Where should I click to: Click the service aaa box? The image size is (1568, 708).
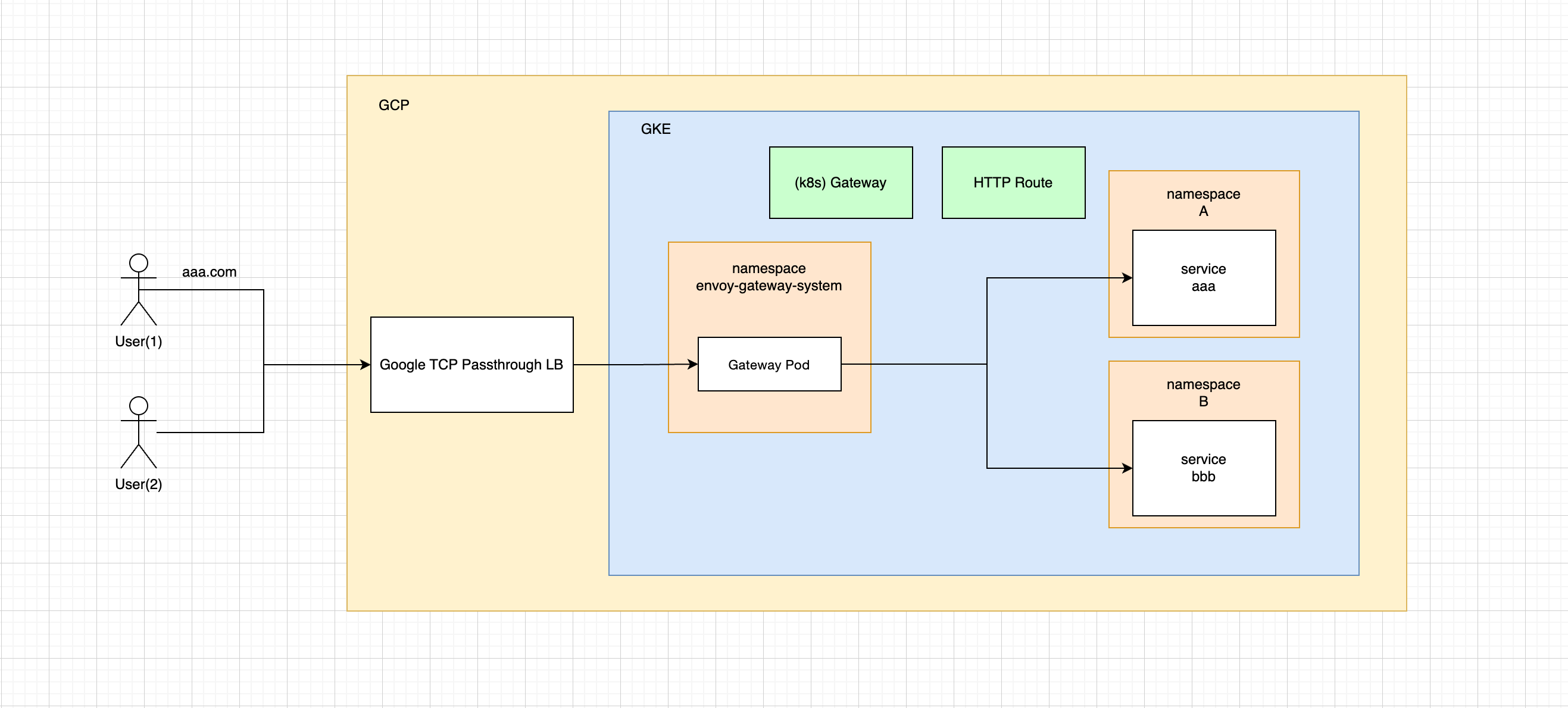point(1204,277)
